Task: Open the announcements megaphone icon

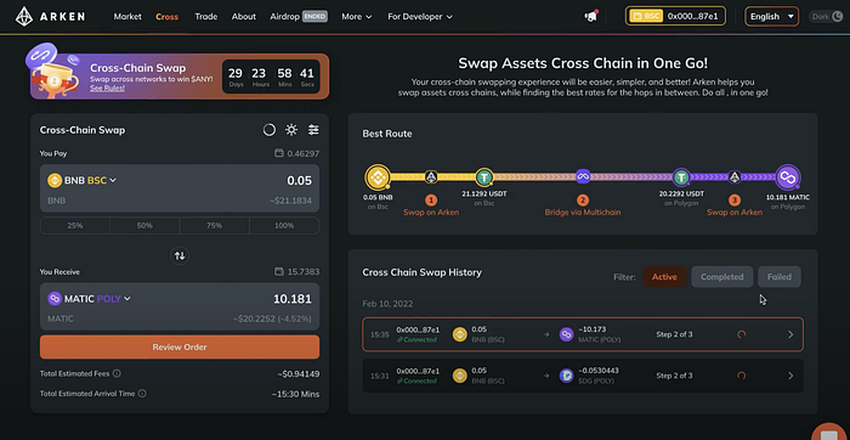Action: pos(591,16)
